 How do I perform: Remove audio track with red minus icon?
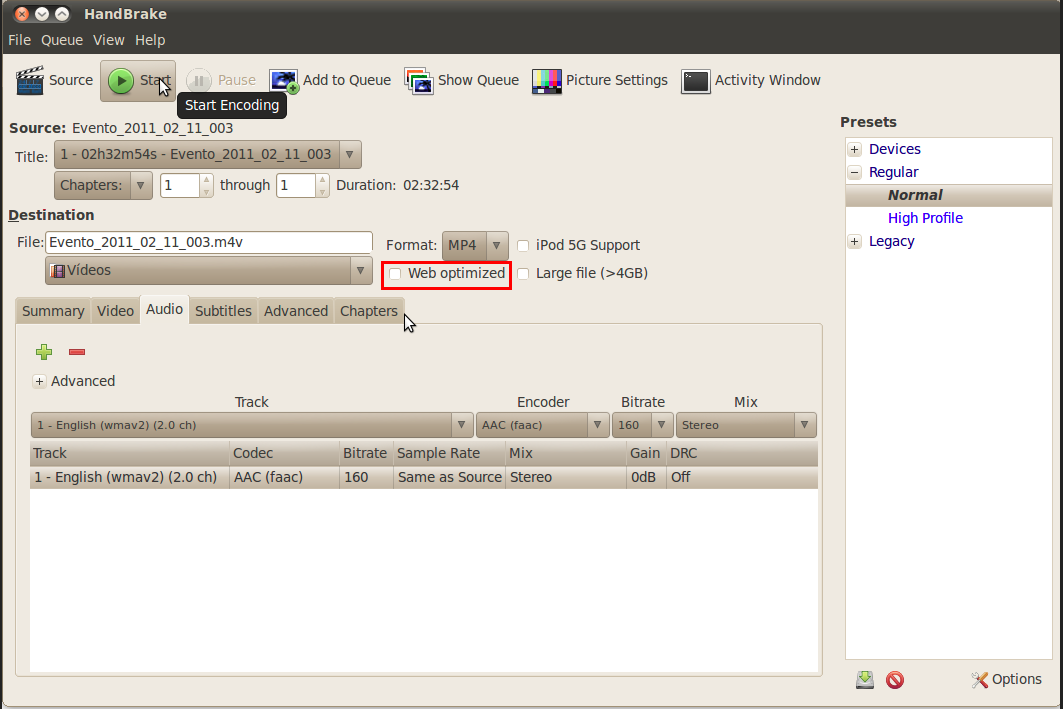(x=77, y=352)
